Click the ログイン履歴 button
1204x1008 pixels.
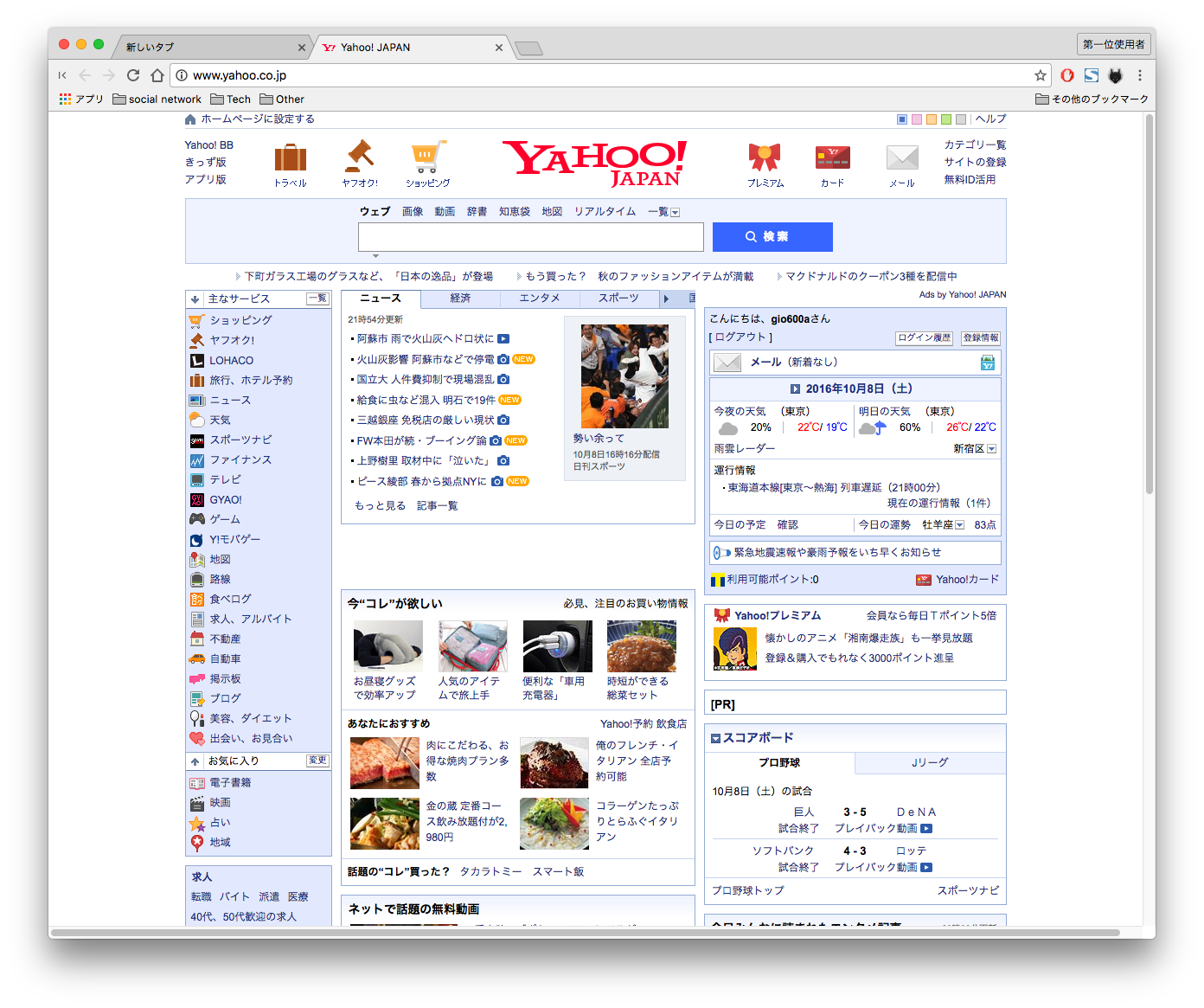[924, 338]
